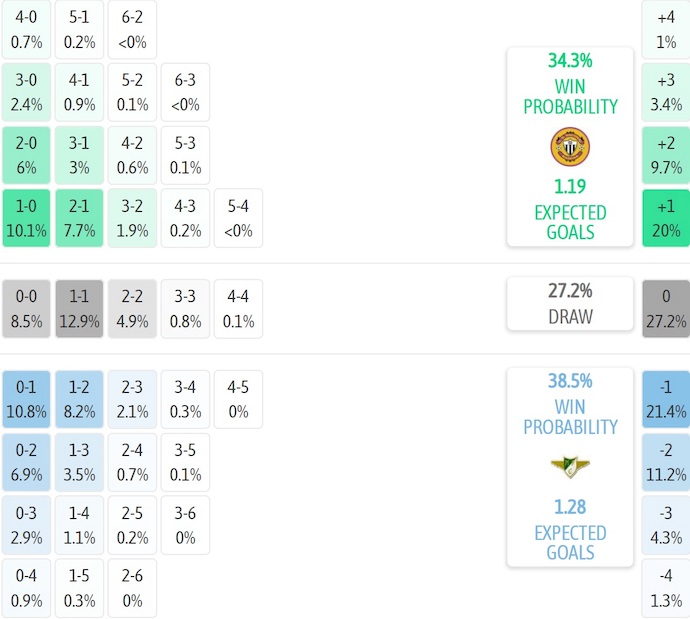The width and height of the screenshot is (690, 619).
Task: Choose the 2-1 score box
Action: point(80,218)
